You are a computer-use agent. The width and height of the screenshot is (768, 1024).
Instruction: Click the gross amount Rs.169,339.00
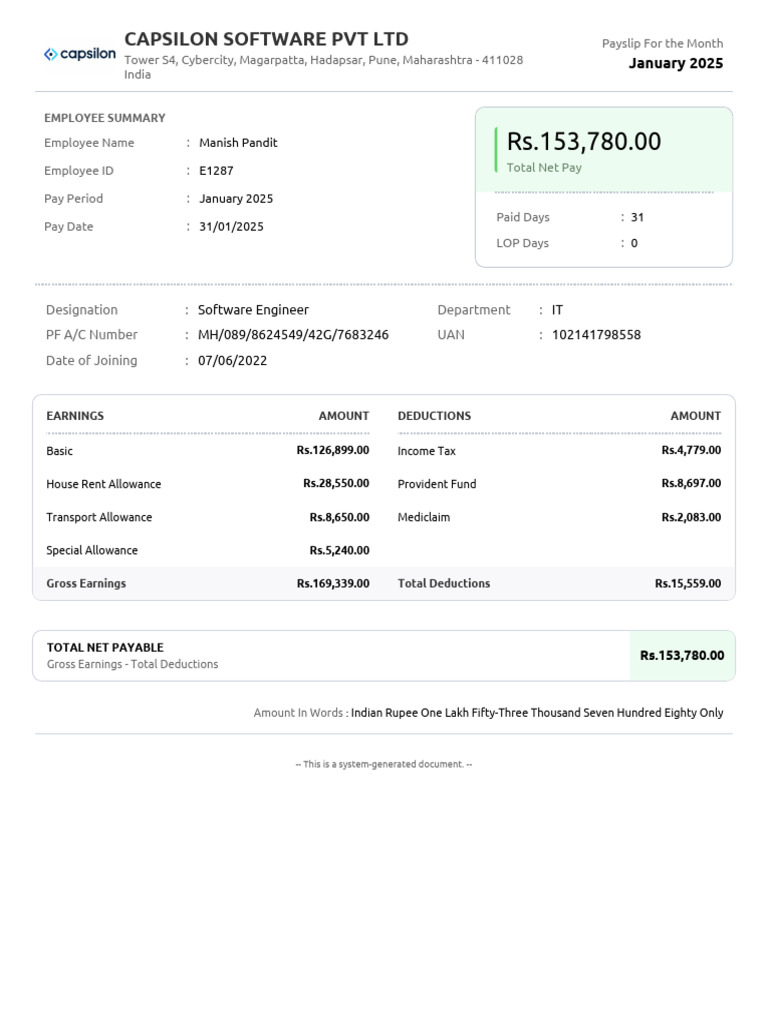[333, 584]
